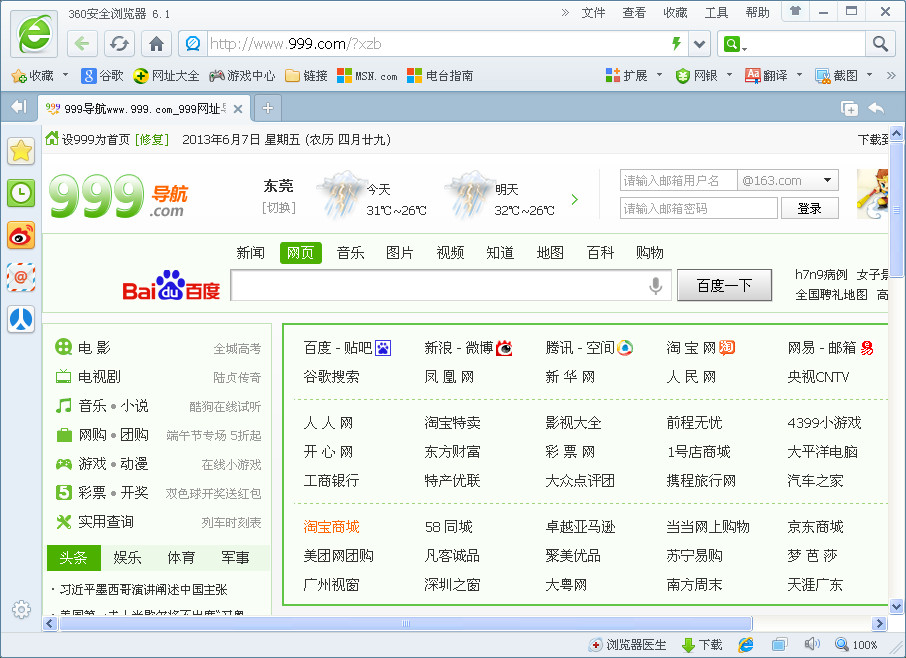Open the 京东商城 link

[815, 526]
